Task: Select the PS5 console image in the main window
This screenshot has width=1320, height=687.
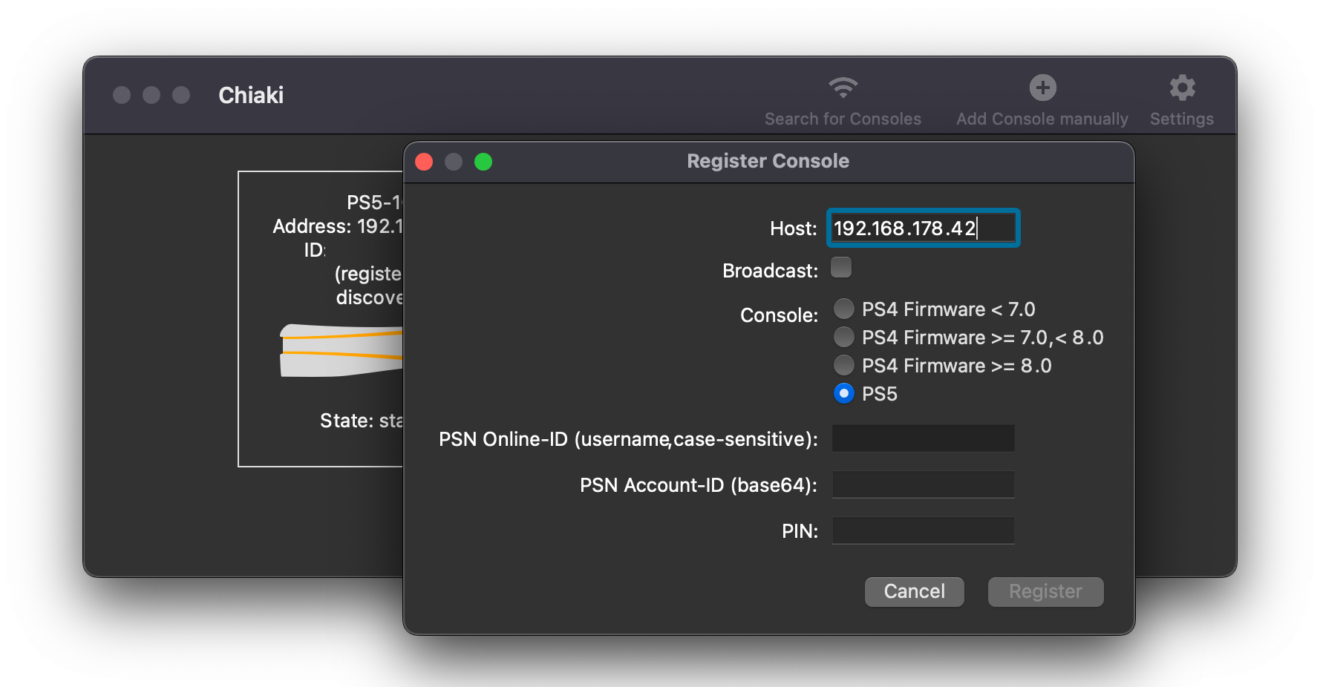Action: 340,350
